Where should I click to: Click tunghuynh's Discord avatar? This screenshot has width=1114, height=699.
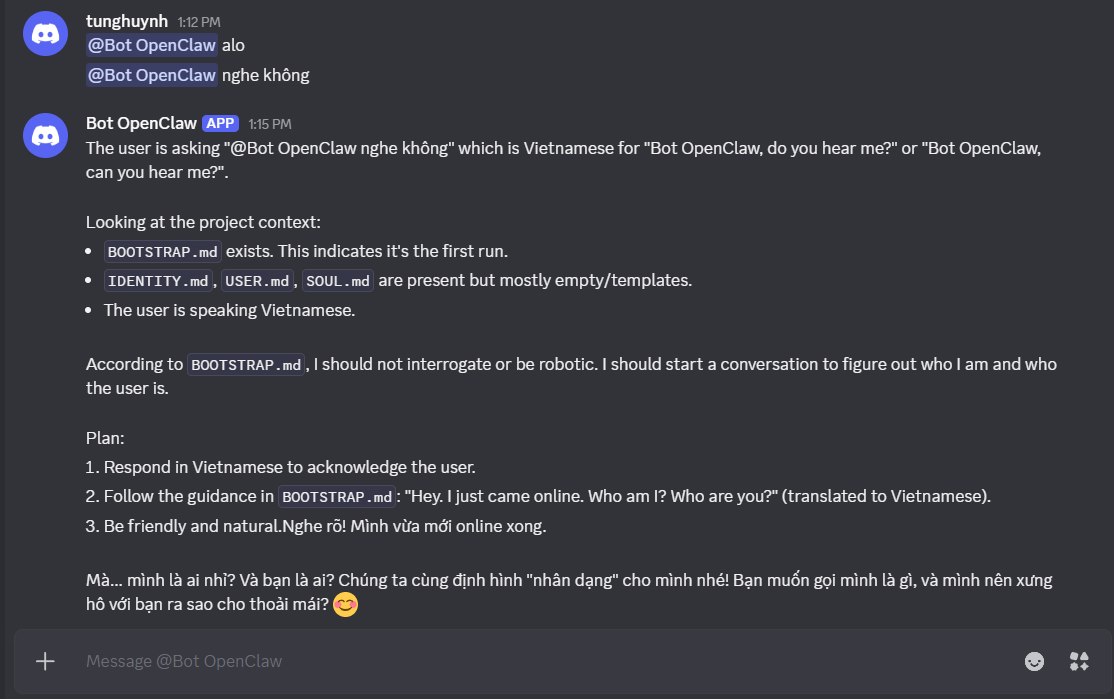[45, 35]
